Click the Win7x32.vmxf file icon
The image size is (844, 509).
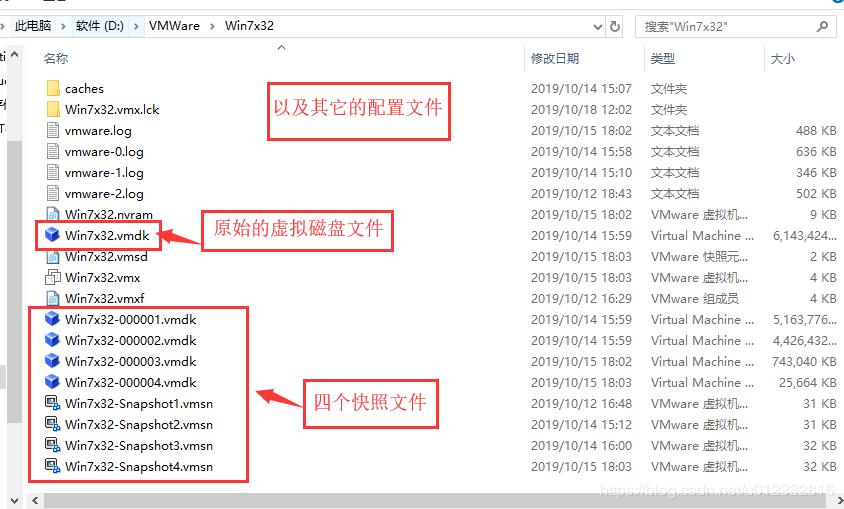click(53, 298)
